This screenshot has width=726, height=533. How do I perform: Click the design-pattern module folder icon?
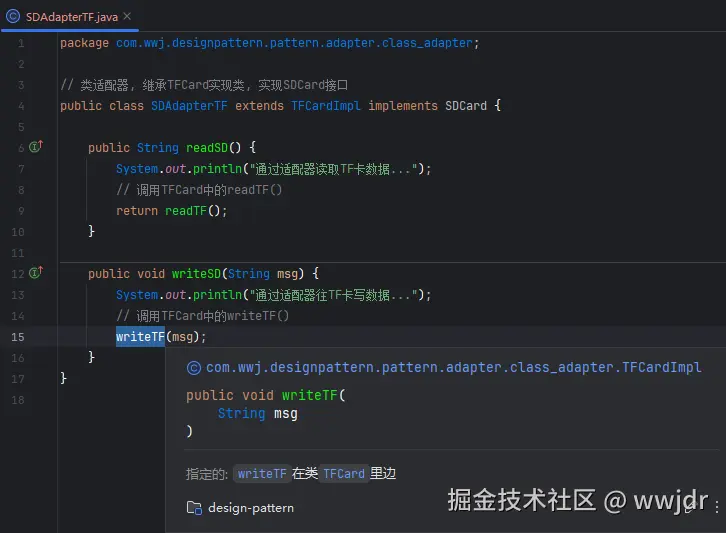(x=194, y=508)
